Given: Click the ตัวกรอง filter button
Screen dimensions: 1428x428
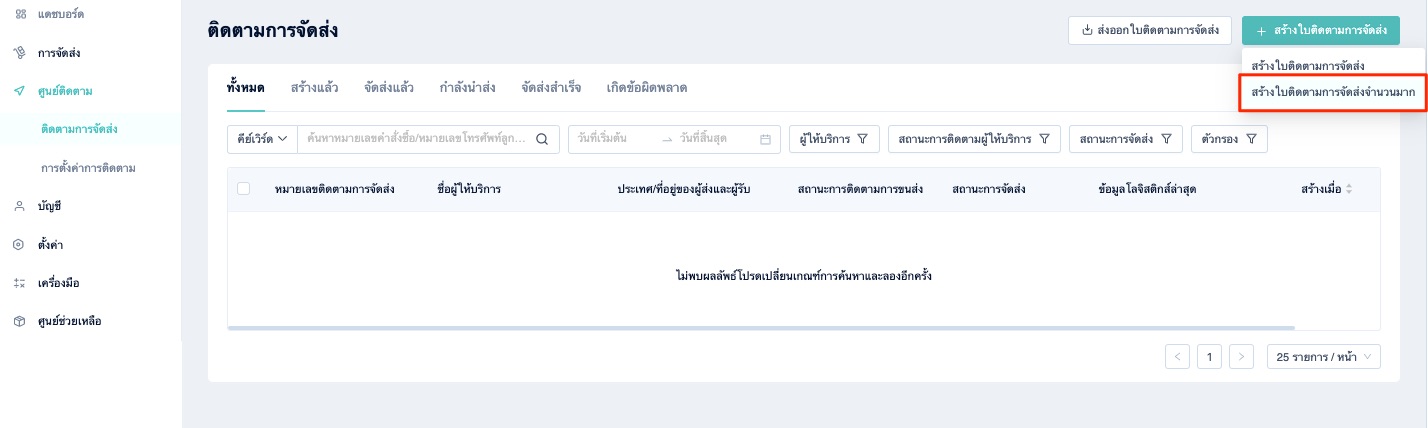Looking at the screenshot, I should (x=1229, y=139).
